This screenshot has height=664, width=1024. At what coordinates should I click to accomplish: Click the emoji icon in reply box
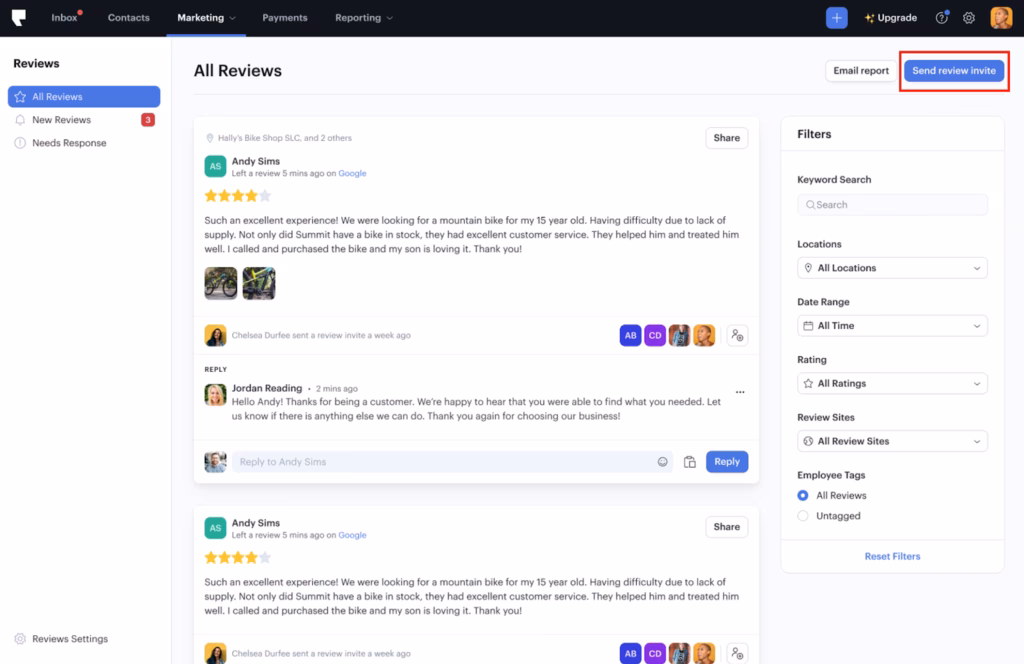pyautogui.click(x=662, y=462)
